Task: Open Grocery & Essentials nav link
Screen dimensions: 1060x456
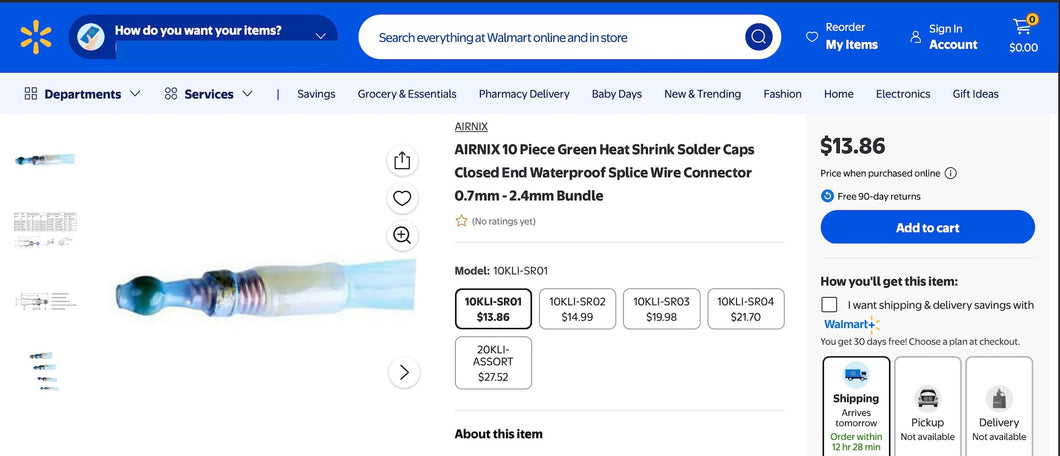Action: click(x=407, y=94)
